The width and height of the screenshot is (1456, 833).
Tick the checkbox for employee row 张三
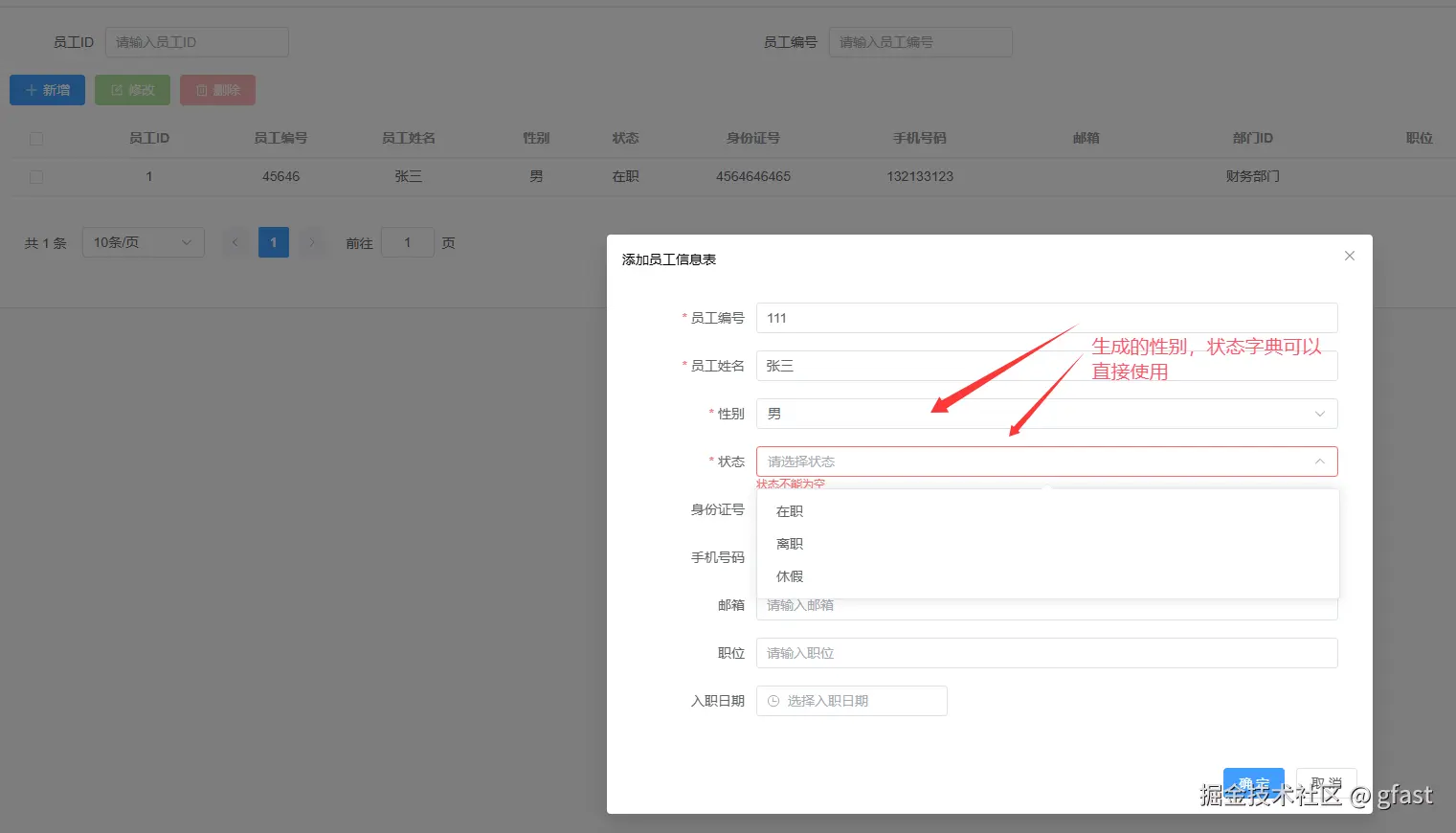coord(36,177)
